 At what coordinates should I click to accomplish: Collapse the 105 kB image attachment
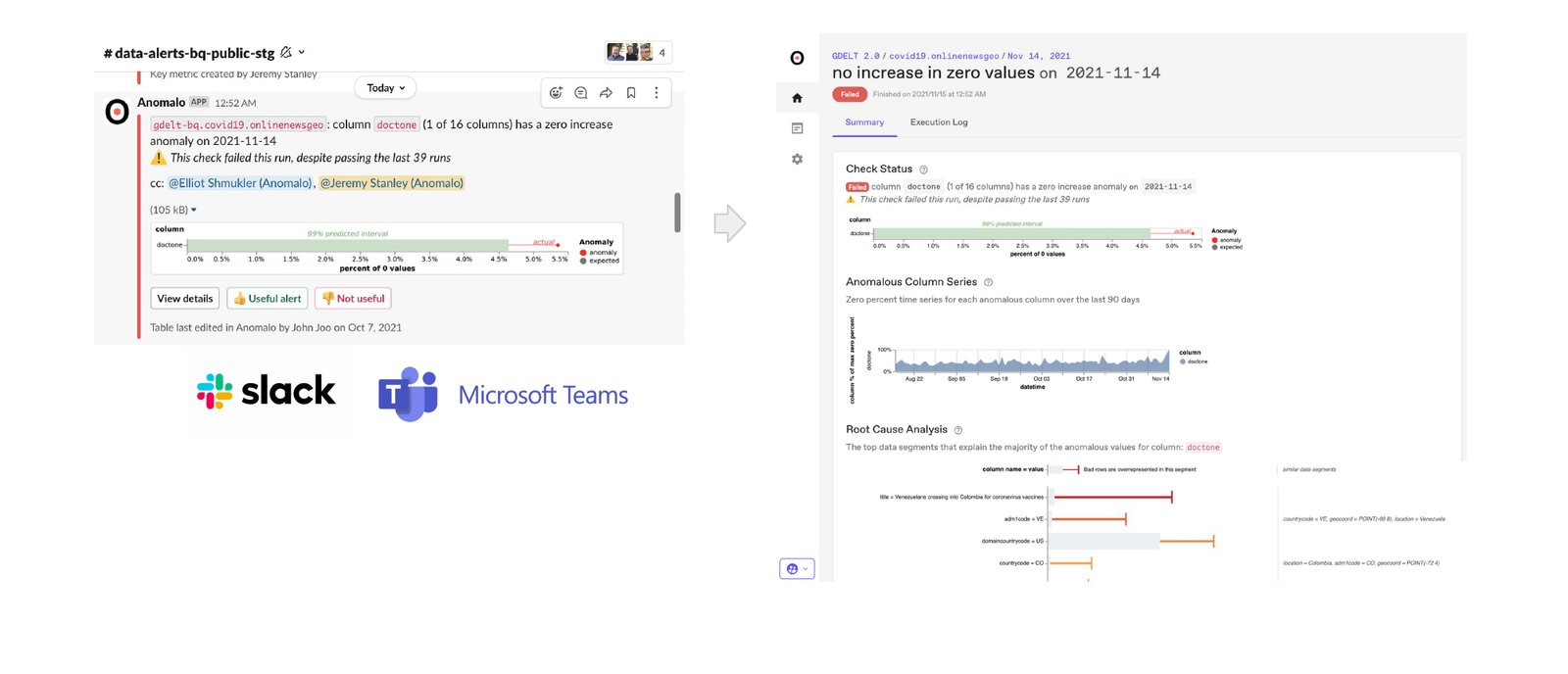(x=194, y=210)
